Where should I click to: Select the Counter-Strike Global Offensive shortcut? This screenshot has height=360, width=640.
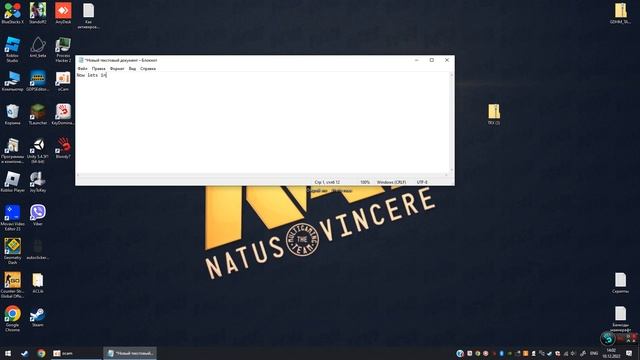click(x=12, y=285)
